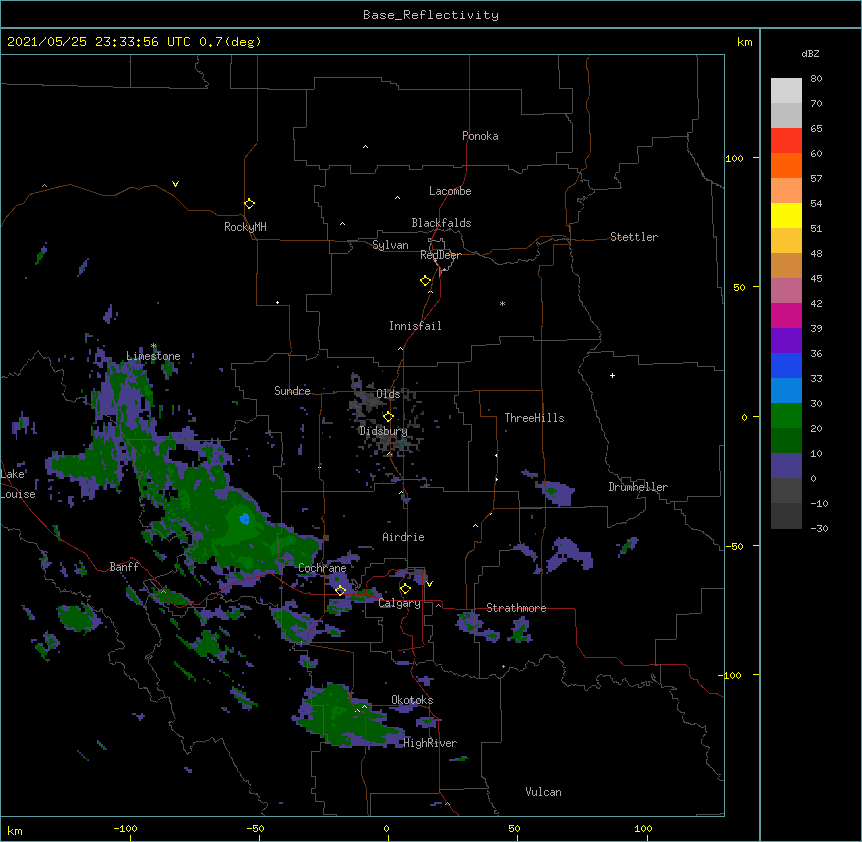Select the bright green 30-20 dBZ swatch

point(786,416)
